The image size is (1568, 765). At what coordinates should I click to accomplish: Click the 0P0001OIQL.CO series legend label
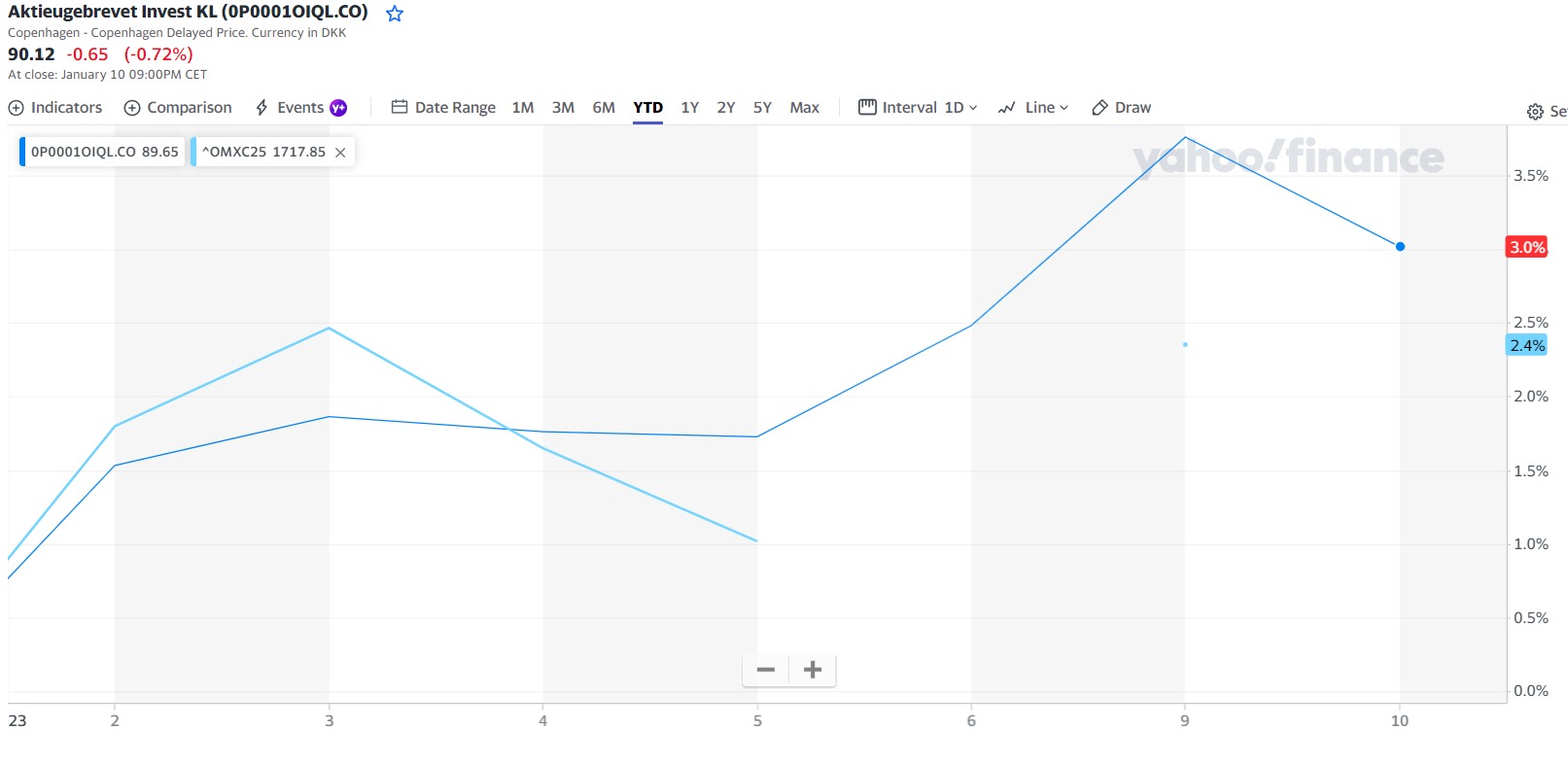tap(104, 153)
